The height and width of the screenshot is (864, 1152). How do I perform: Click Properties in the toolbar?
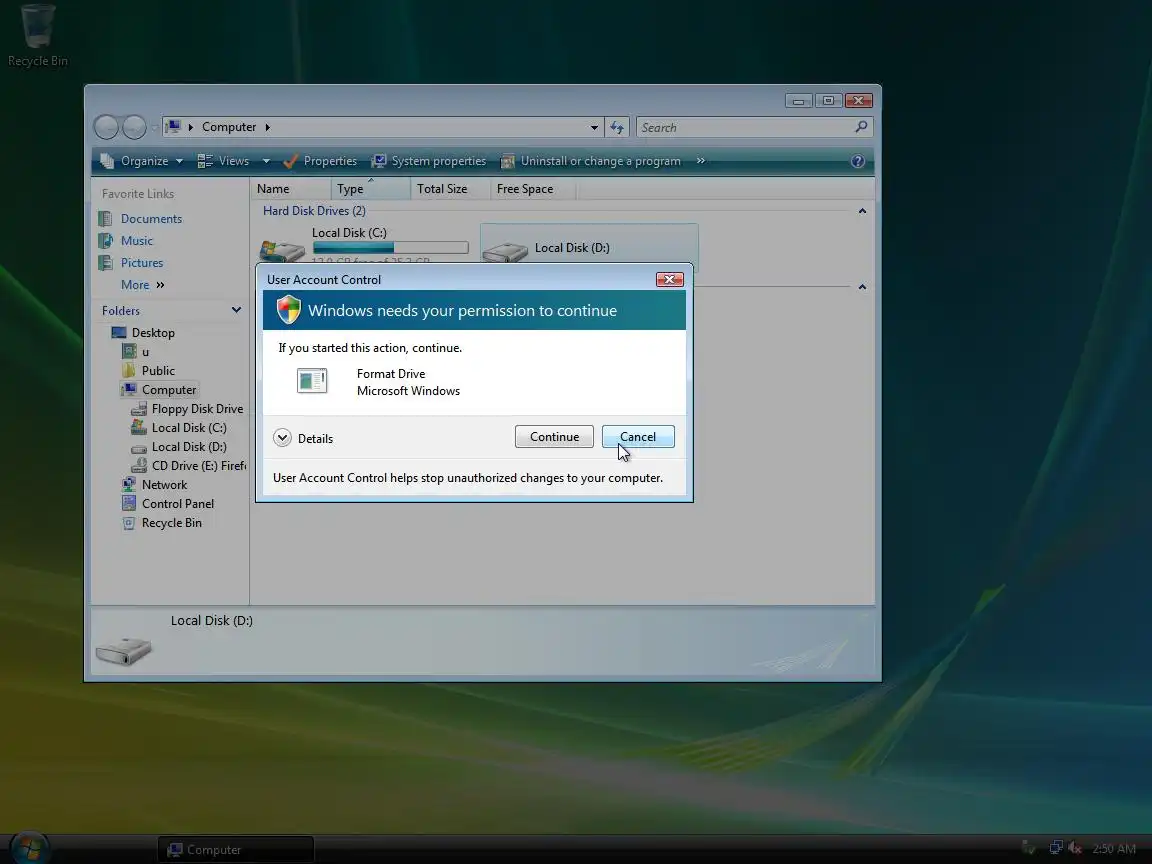click(x=320, y=161)
